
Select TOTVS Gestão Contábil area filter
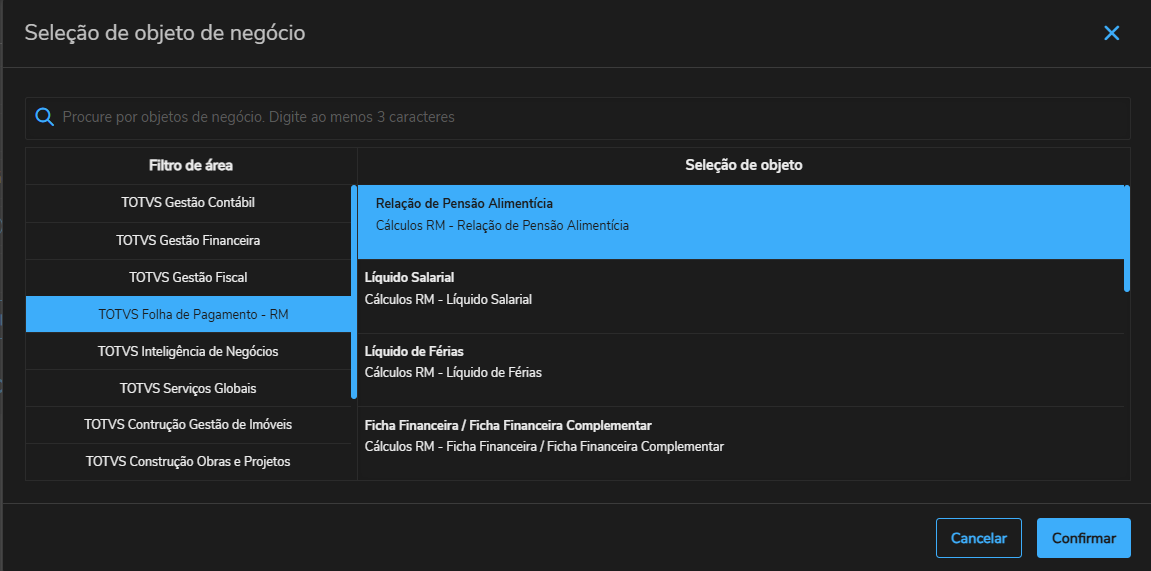coord(188,203)
